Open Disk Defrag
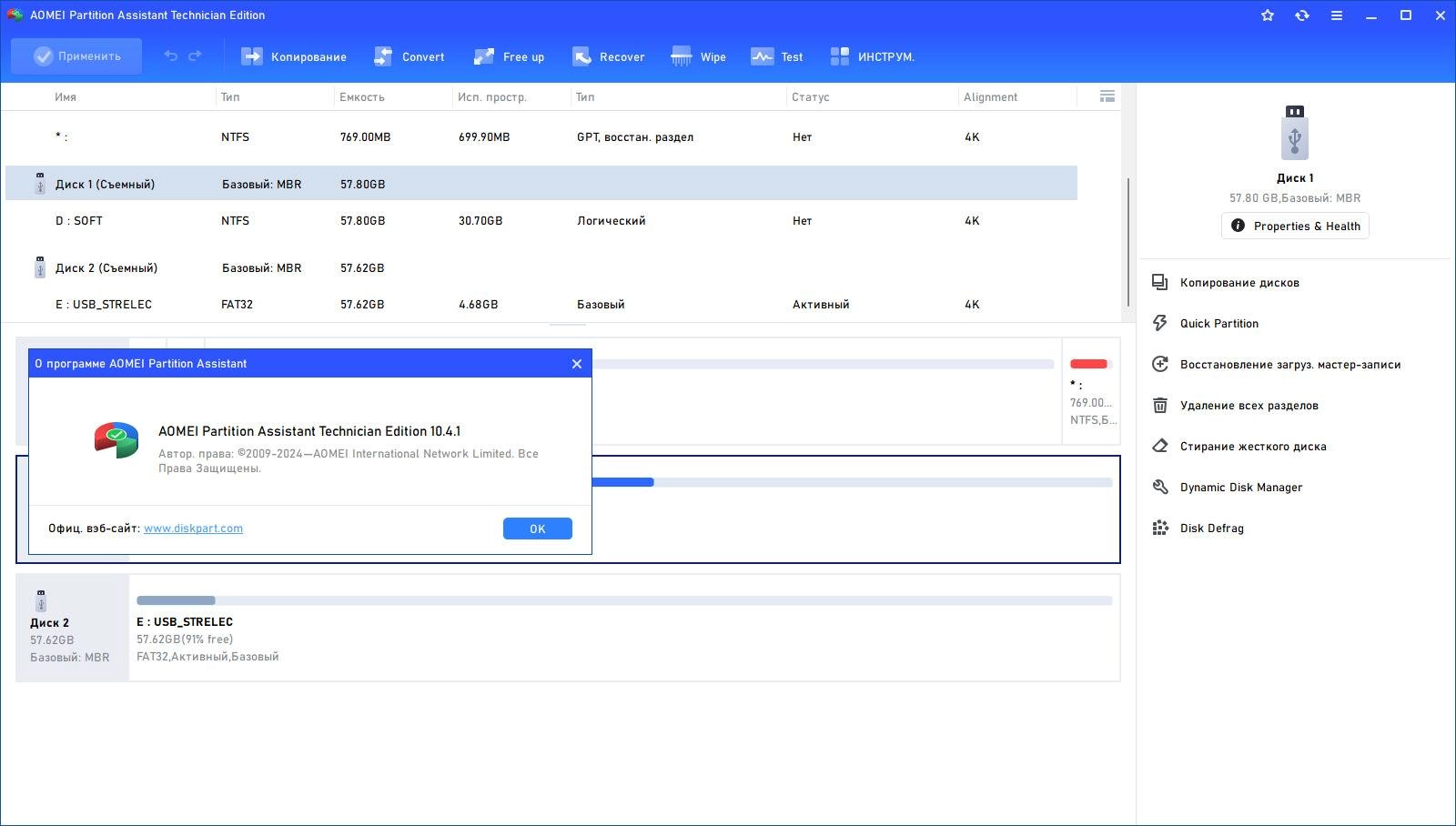Viewport: 1456px width, 826px height. click(1212, 529)
